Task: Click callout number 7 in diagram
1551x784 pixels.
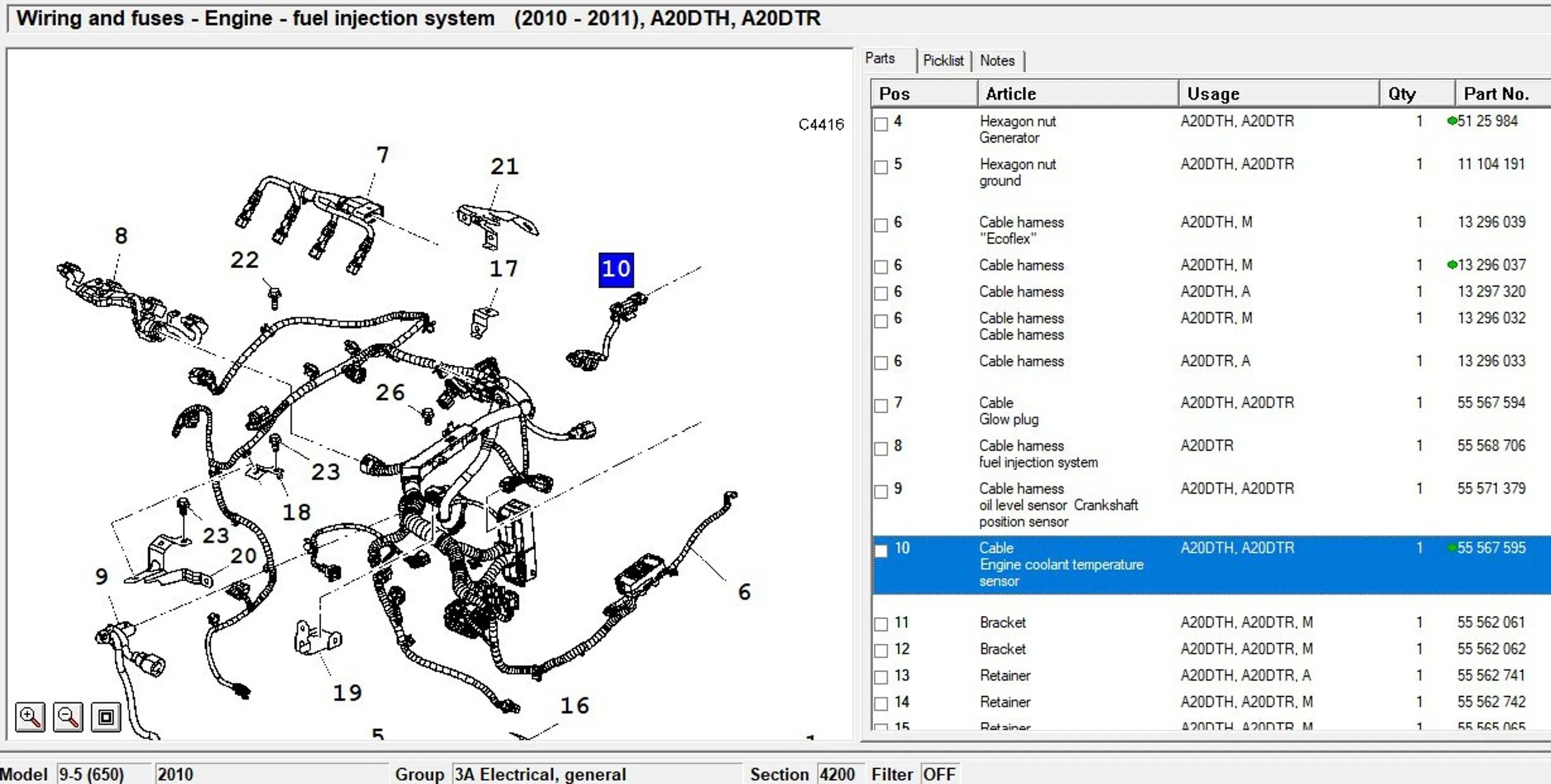Action: pos(383,155)
